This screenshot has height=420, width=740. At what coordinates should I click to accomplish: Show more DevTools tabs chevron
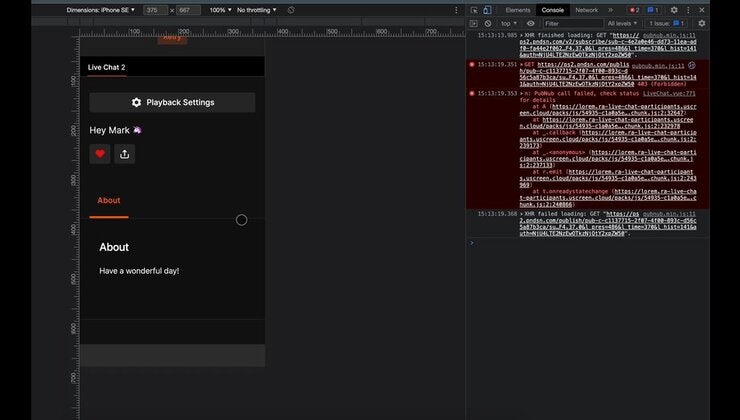coord(610,10)
